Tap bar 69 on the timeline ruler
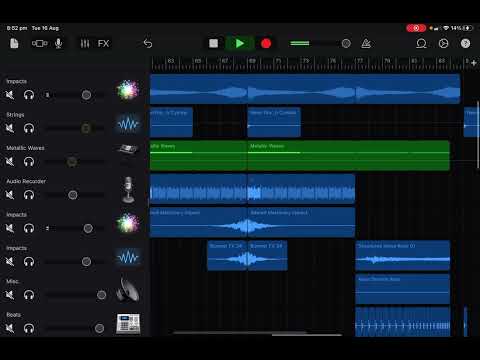This screenshot has width=480, height=360. 252,61
